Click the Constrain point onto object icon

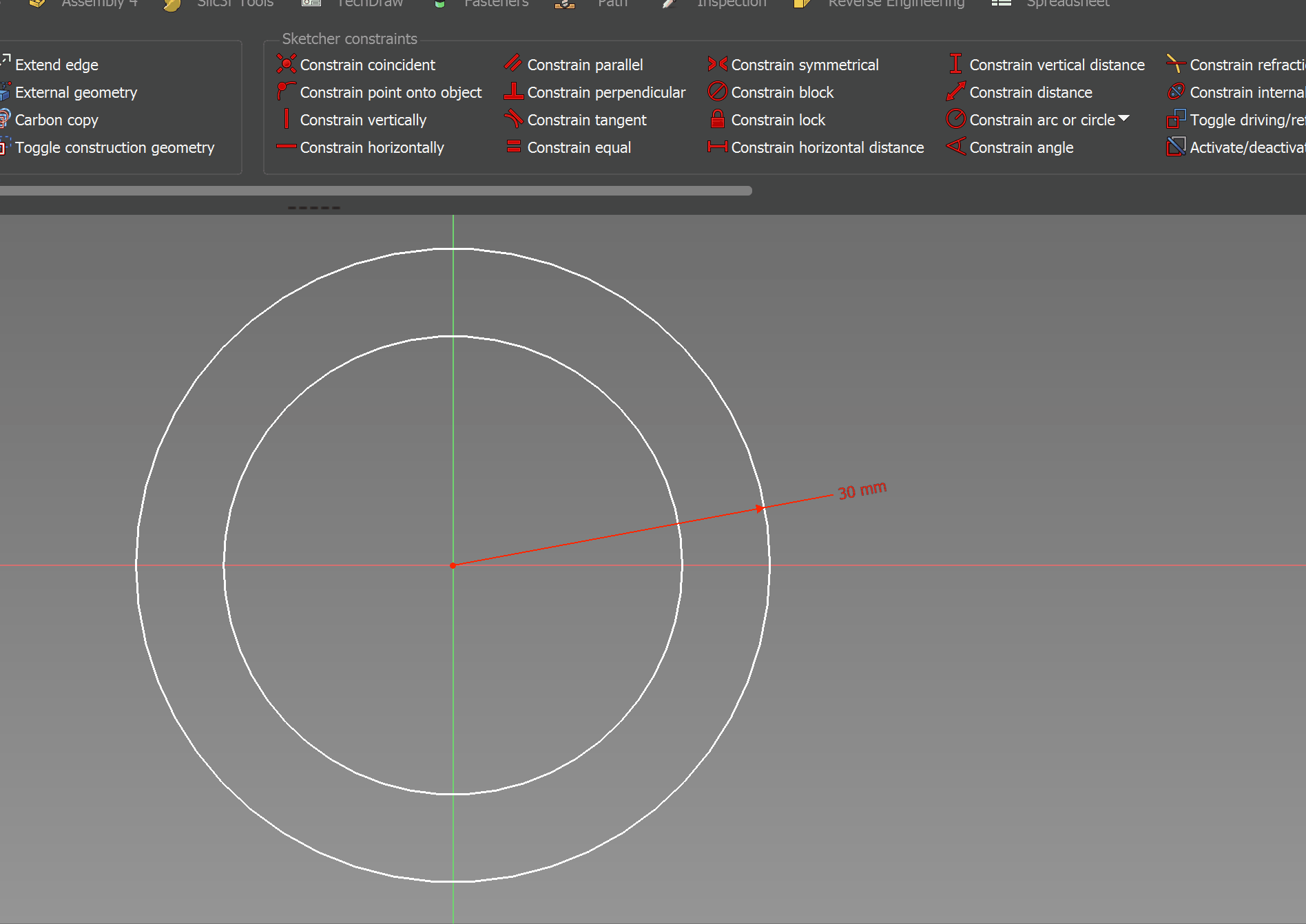coord(286,92)
